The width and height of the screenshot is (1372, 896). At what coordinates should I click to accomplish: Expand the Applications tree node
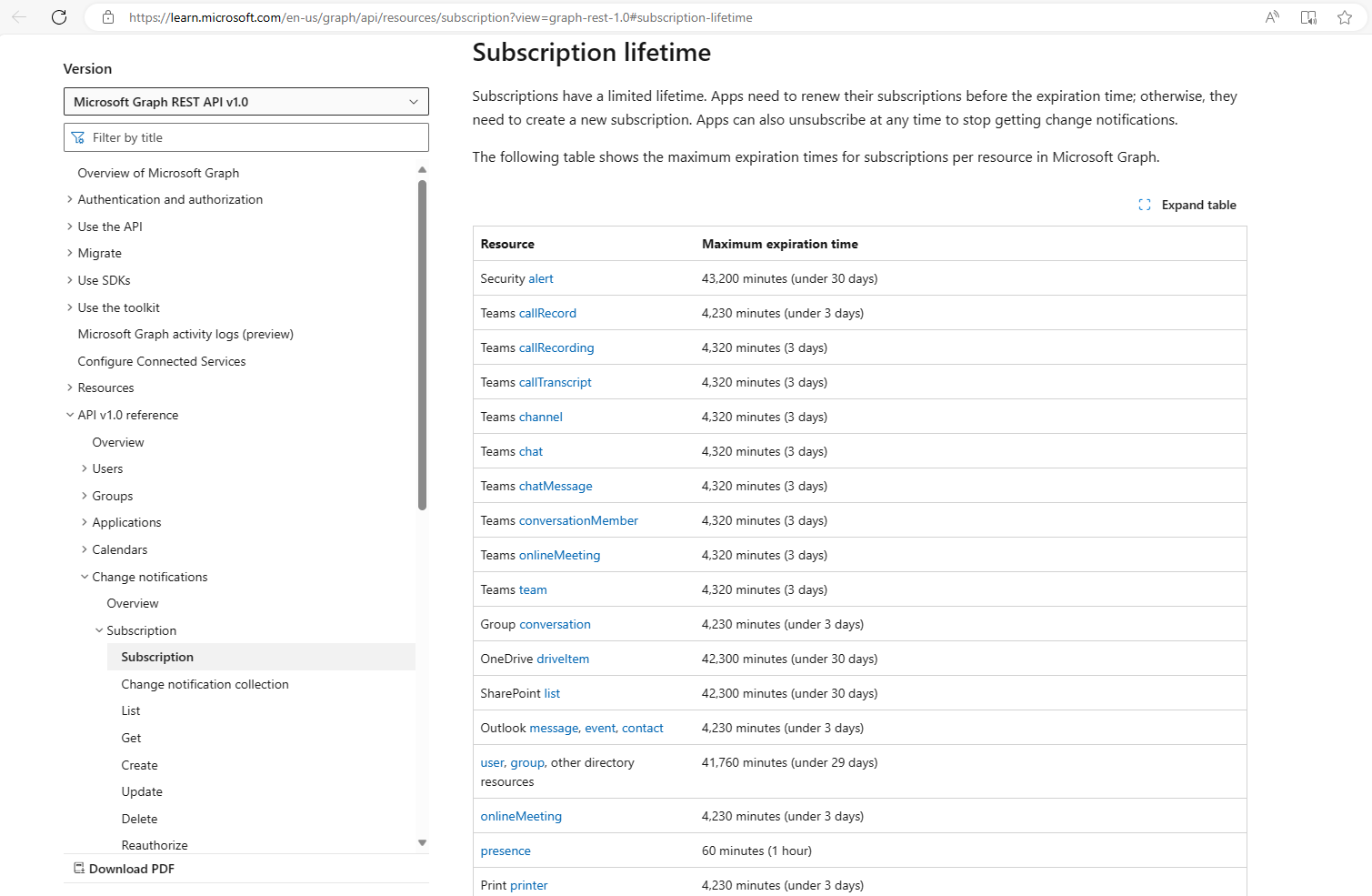click(x=85, y=523)
